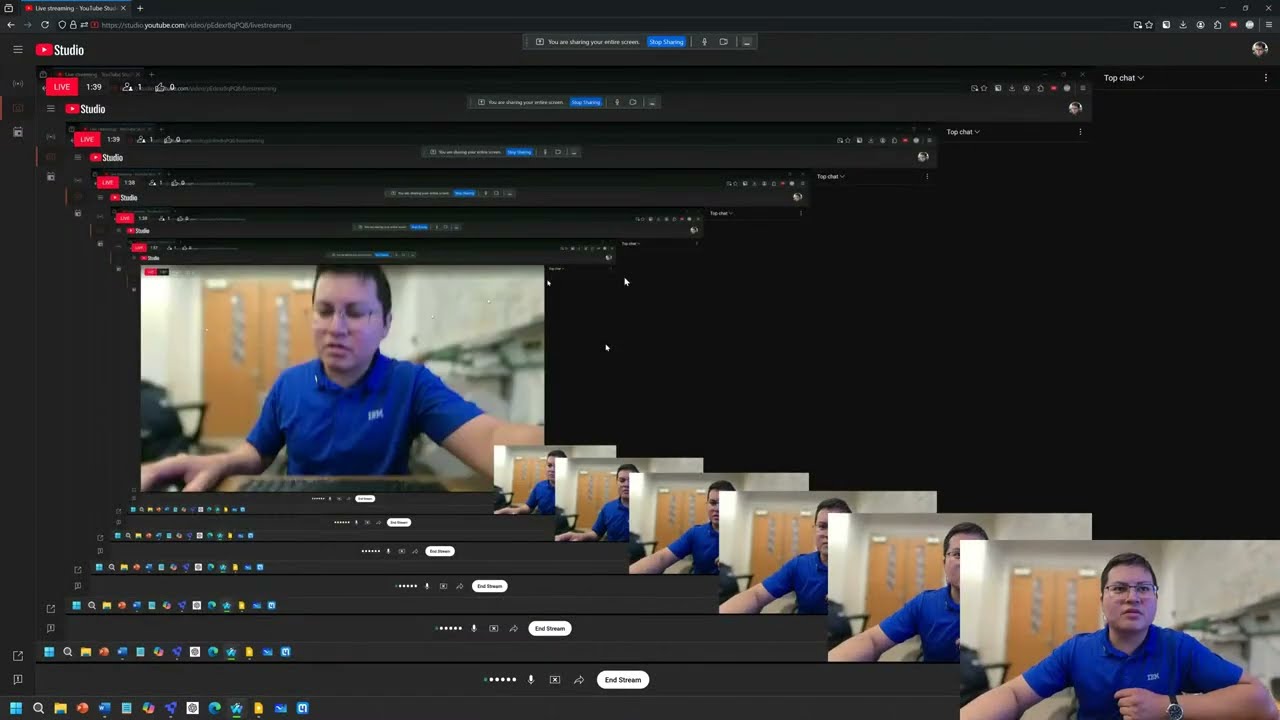The width and height of the screenshot is (1280, 720).
Task: Launch File Explorer from the taskbar
Action: click(60, 709)
